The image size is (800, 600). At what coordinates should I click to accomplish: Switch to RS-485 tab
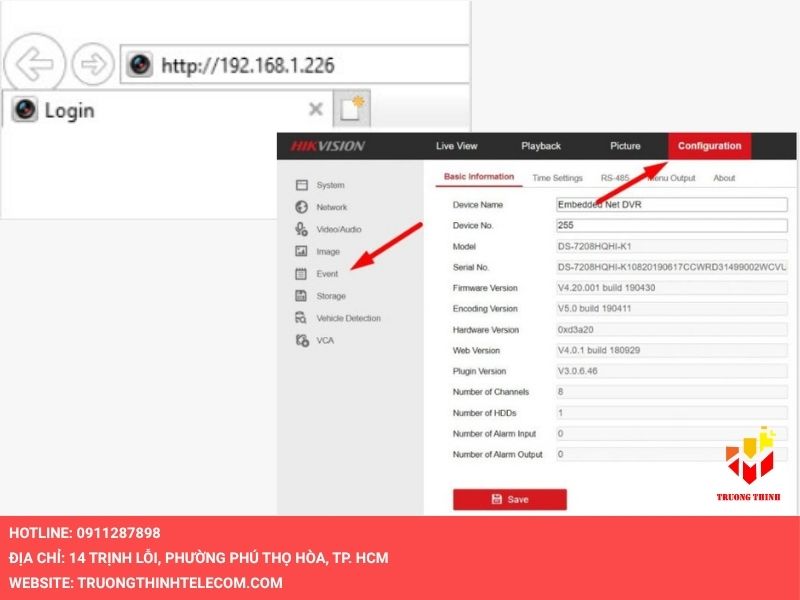[615, 178]
